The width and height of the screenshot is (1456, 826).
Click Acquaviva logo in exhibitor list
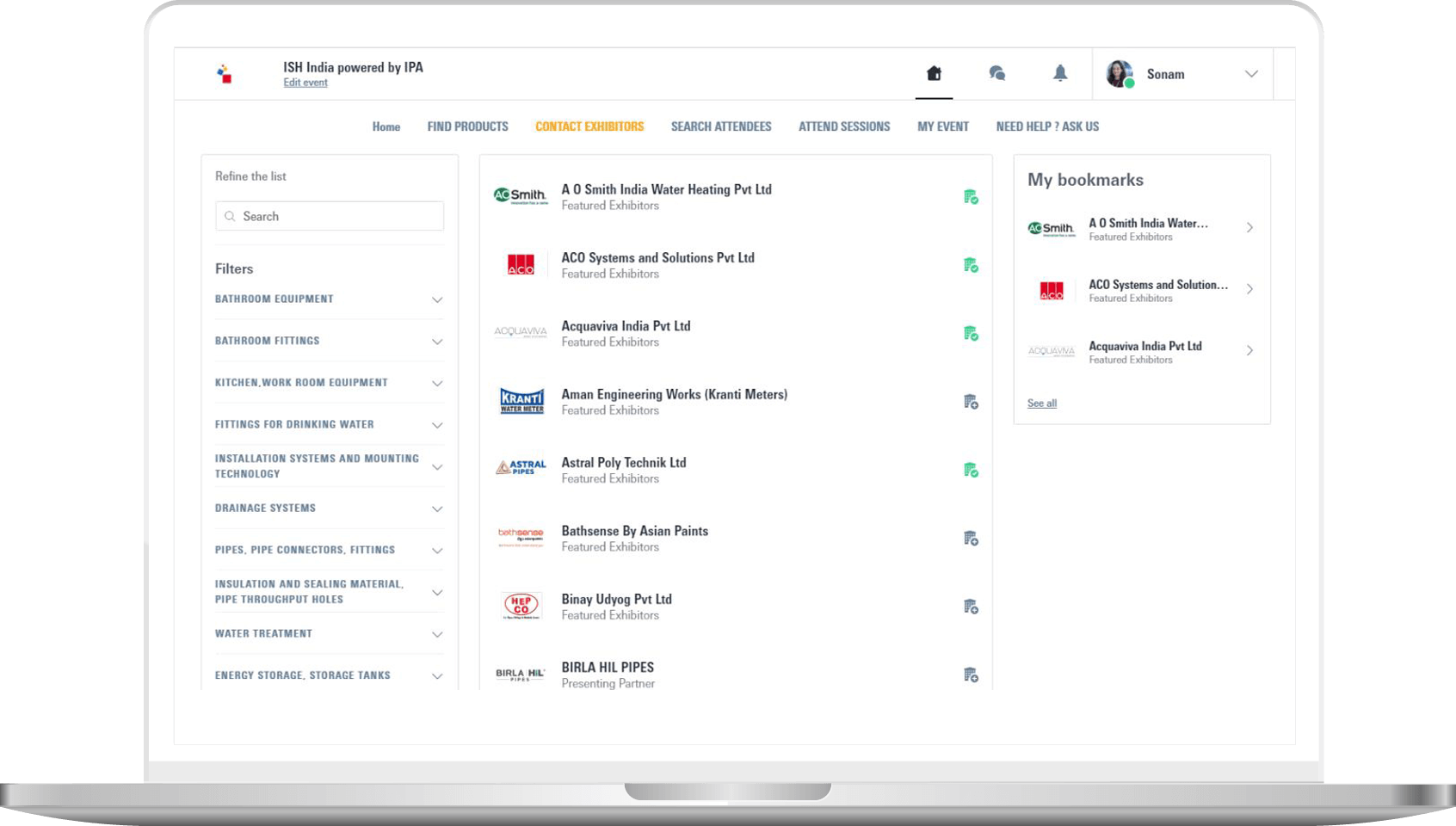coord(521,331)
